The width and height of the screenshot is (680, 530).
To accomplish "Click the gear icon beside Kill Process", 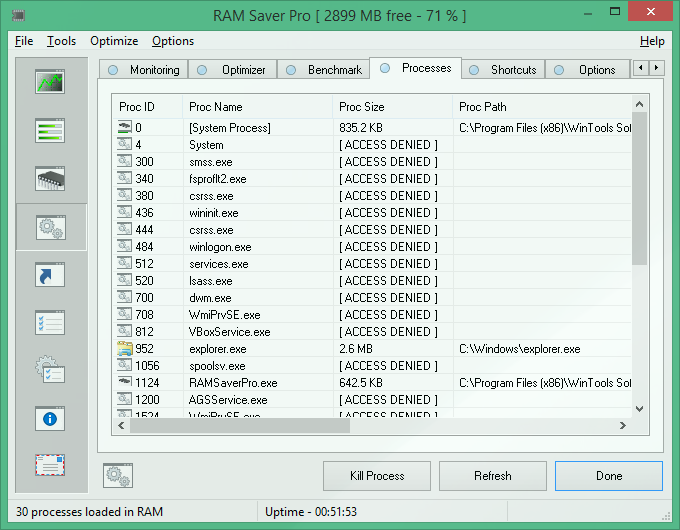I will click(118, 476).
